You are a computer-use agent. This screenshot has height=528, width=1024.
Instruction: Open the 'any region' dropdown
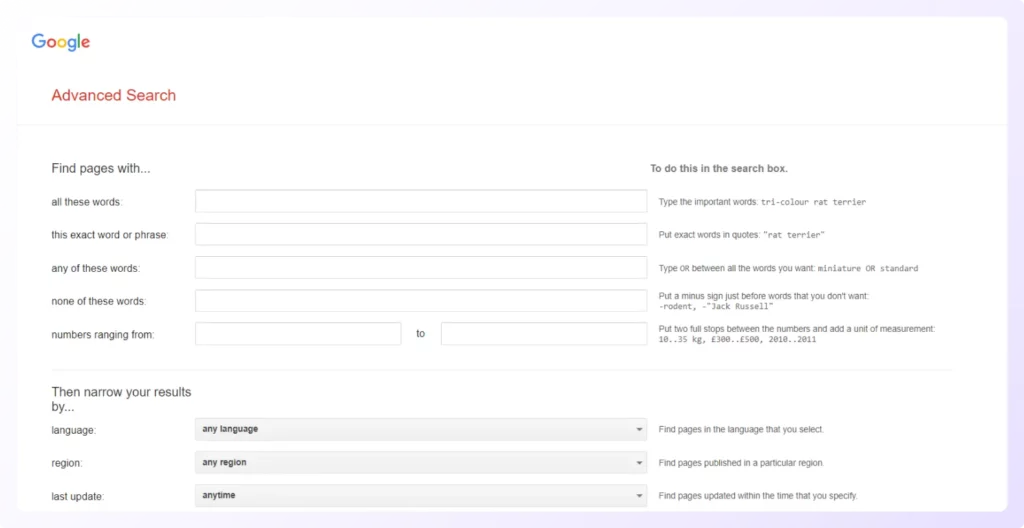click(421, 463)
